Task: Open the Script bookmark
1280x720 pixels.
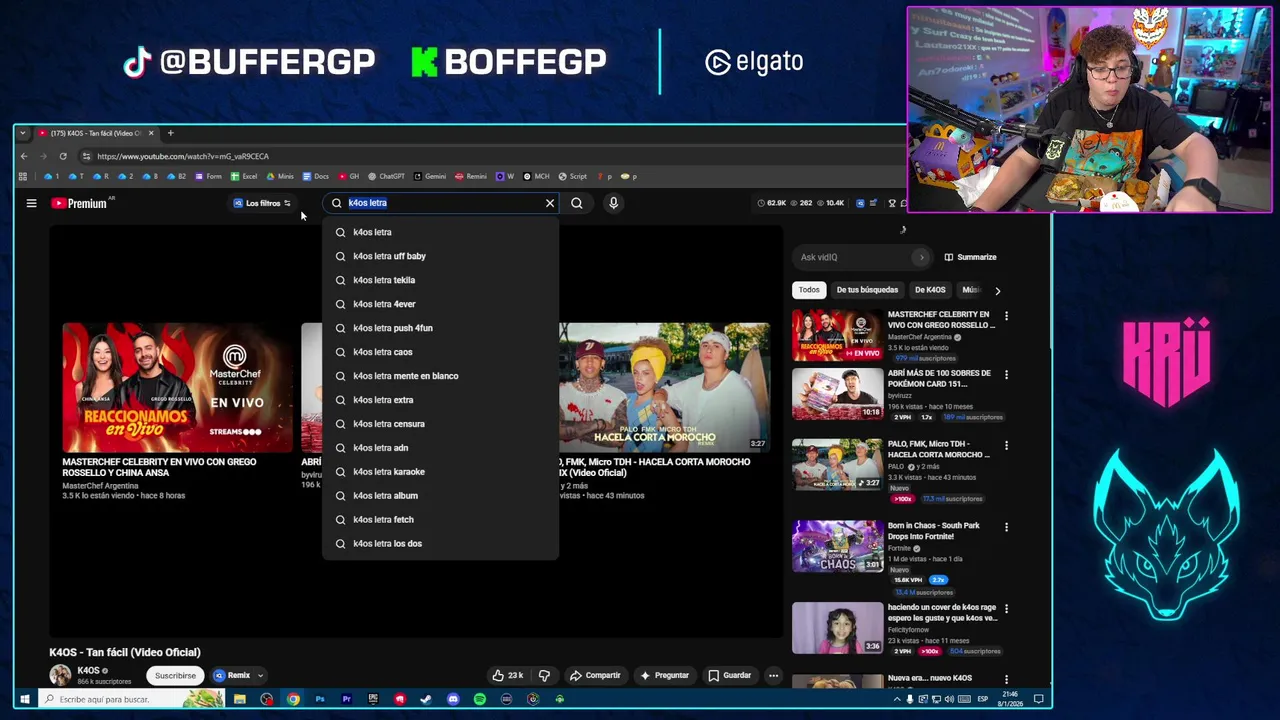Action: (x=573, y=176)
